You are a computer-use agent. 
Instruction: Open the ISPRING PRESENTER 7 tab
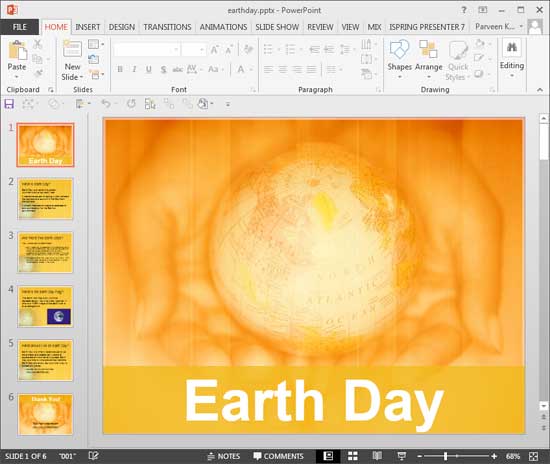pos(427,27)
